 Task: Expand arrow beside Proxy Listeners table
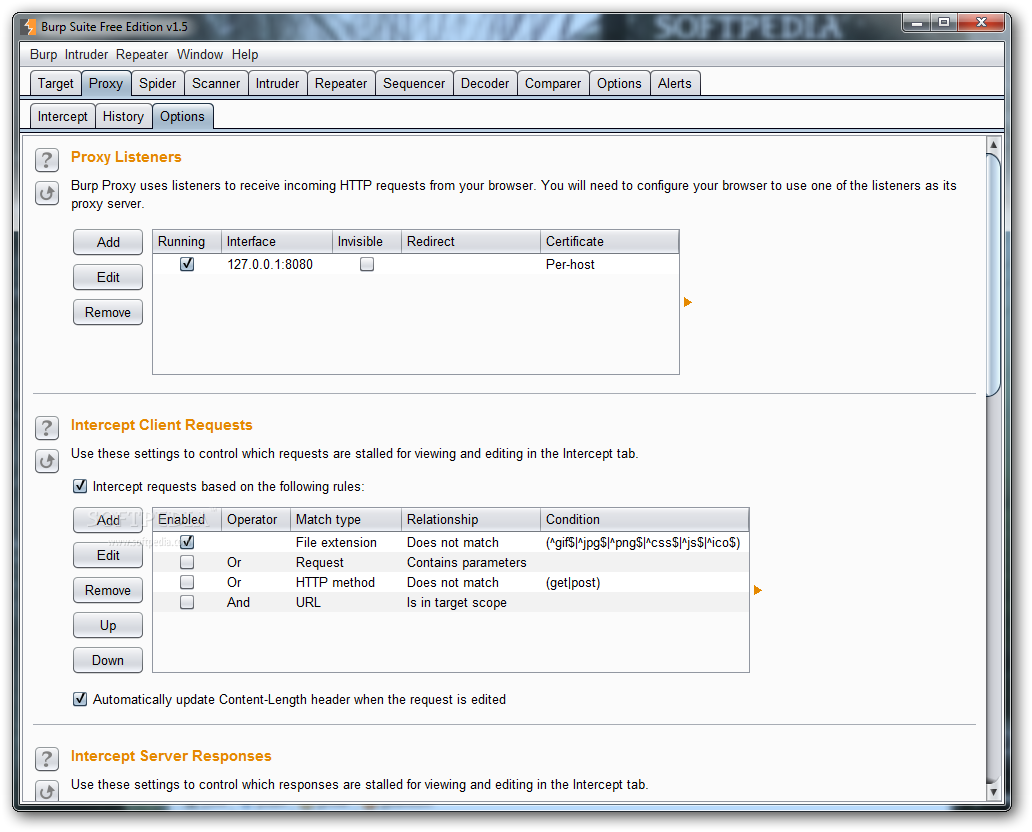[688, 302]
